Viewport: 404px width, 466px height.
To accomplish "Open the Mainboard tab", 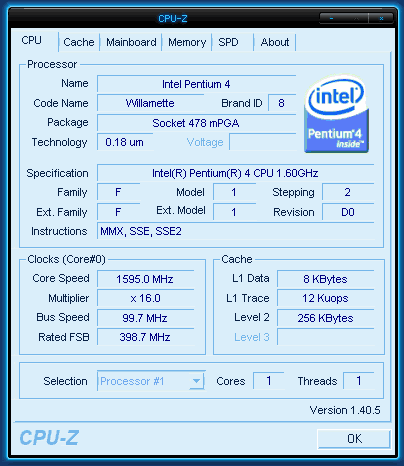I will coord(131,42).
